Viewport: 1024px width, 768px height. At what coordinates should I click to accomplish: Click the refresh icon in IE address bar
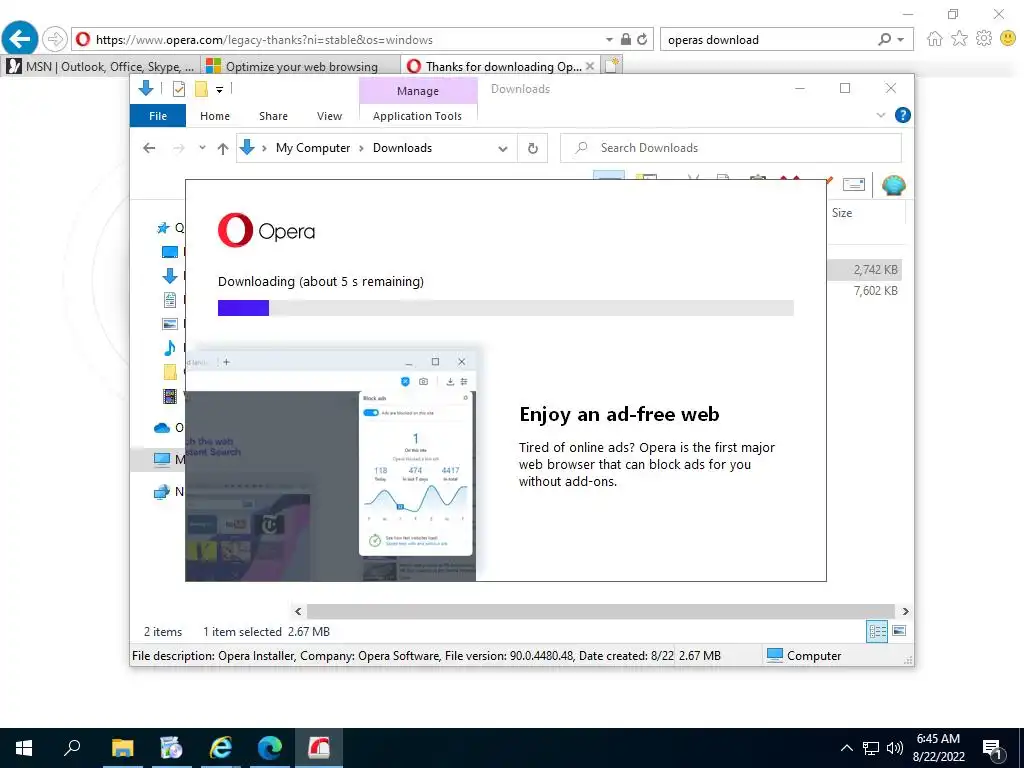pyautogui.click(x=643, y=39)
